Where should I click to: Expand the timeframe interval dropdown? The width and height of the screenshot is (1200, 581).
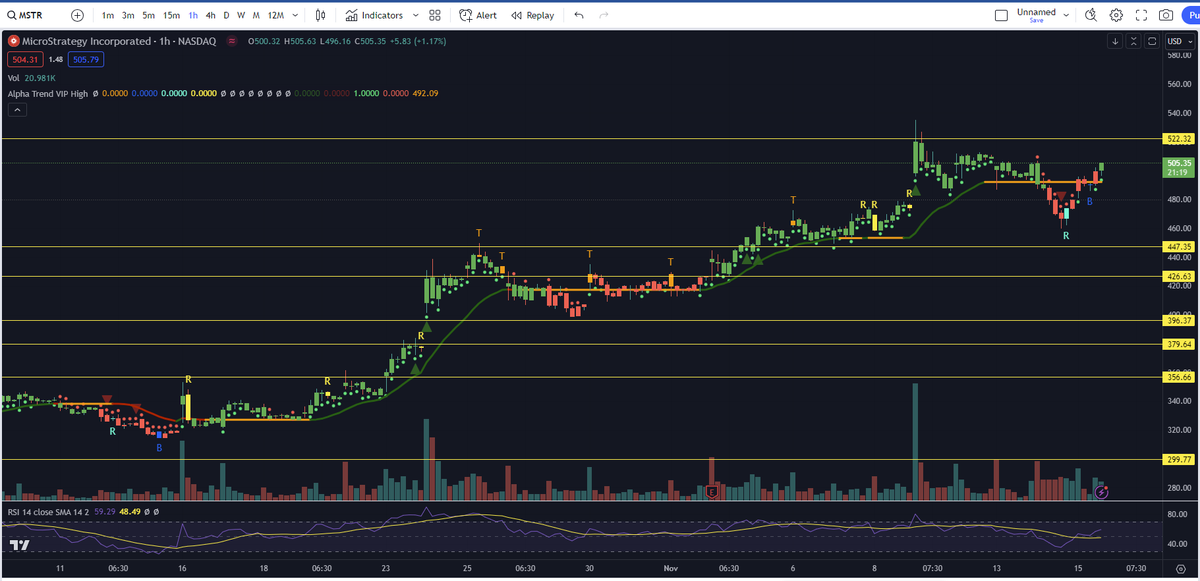[295, 15]
